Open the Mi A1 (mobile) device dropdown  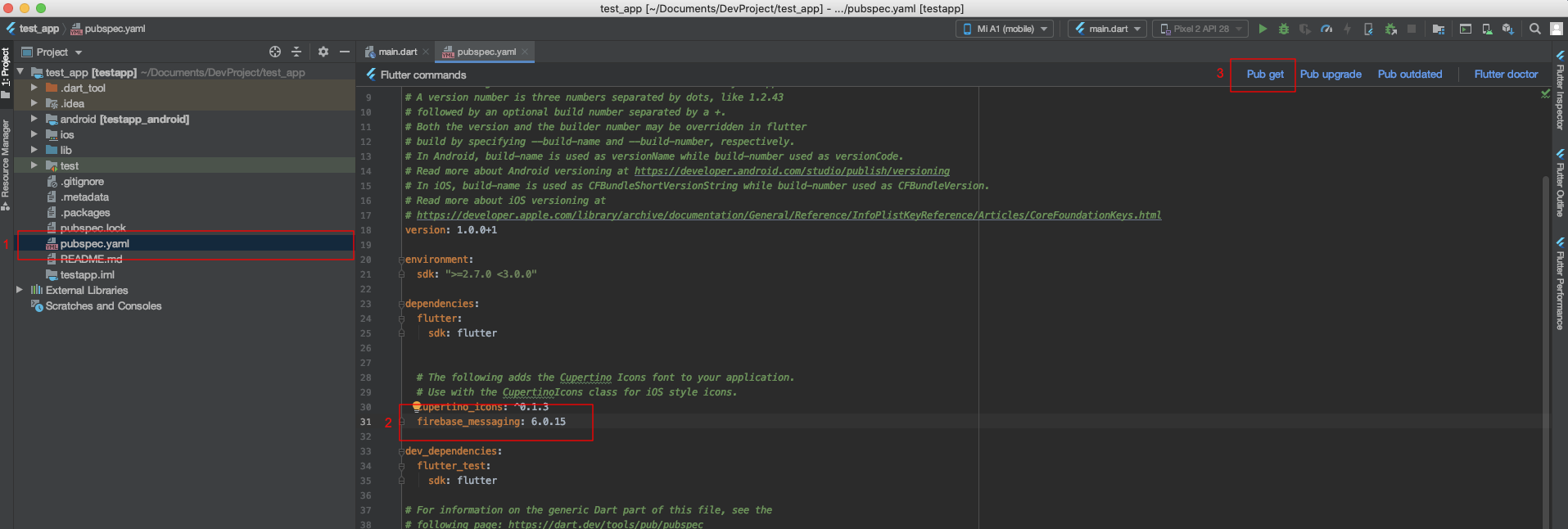tap(1005, 29)
